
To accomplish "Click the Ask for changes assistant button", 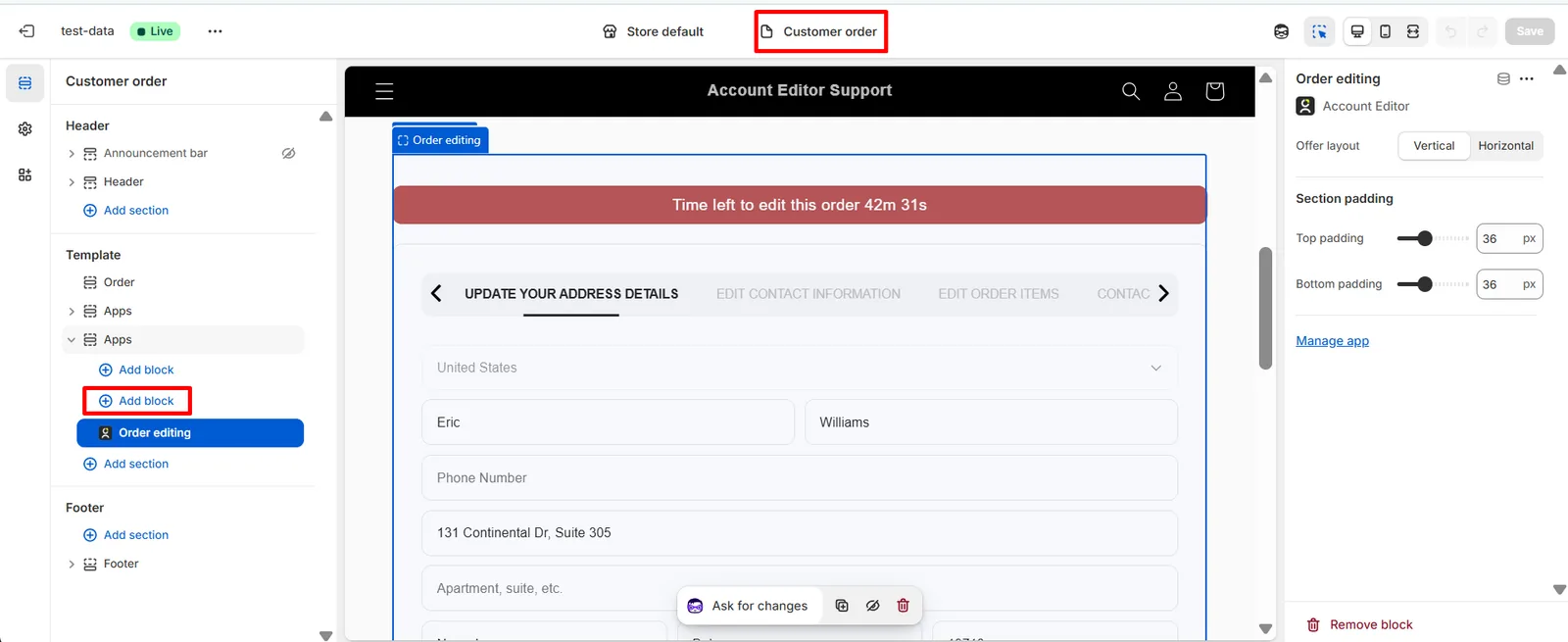I will pyautogui.click(x=749, y=606).
